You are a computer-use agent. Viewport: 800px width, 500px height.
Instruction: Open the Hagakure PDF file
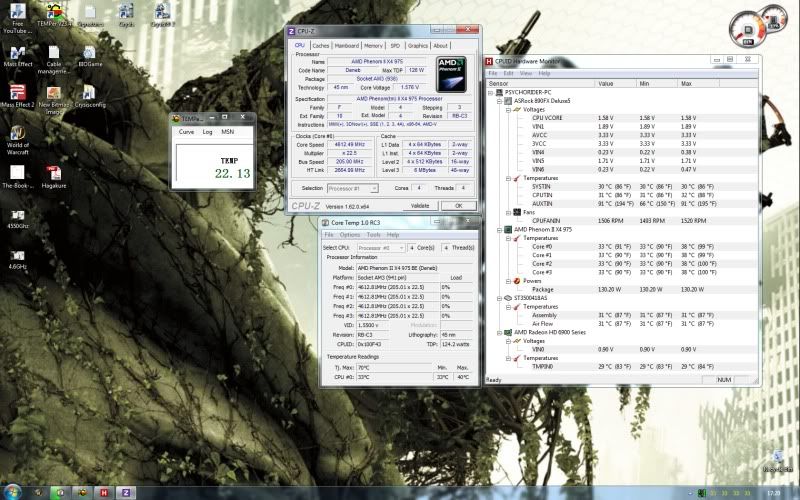click(x=54, y=177)
